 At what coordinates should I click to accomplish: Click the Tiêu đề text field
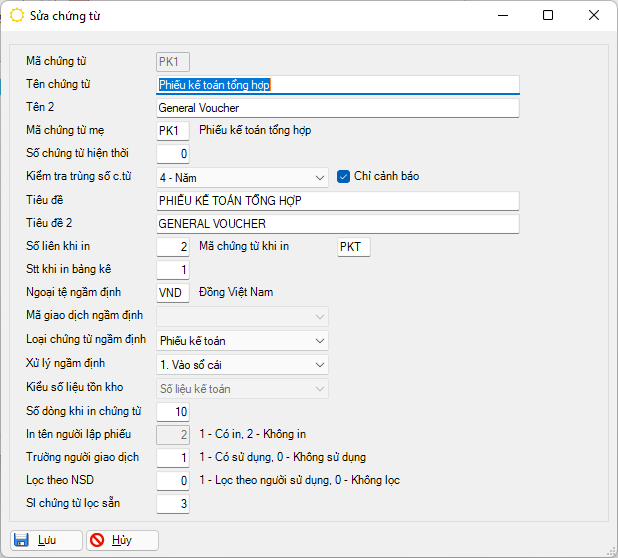pos(338,201)
